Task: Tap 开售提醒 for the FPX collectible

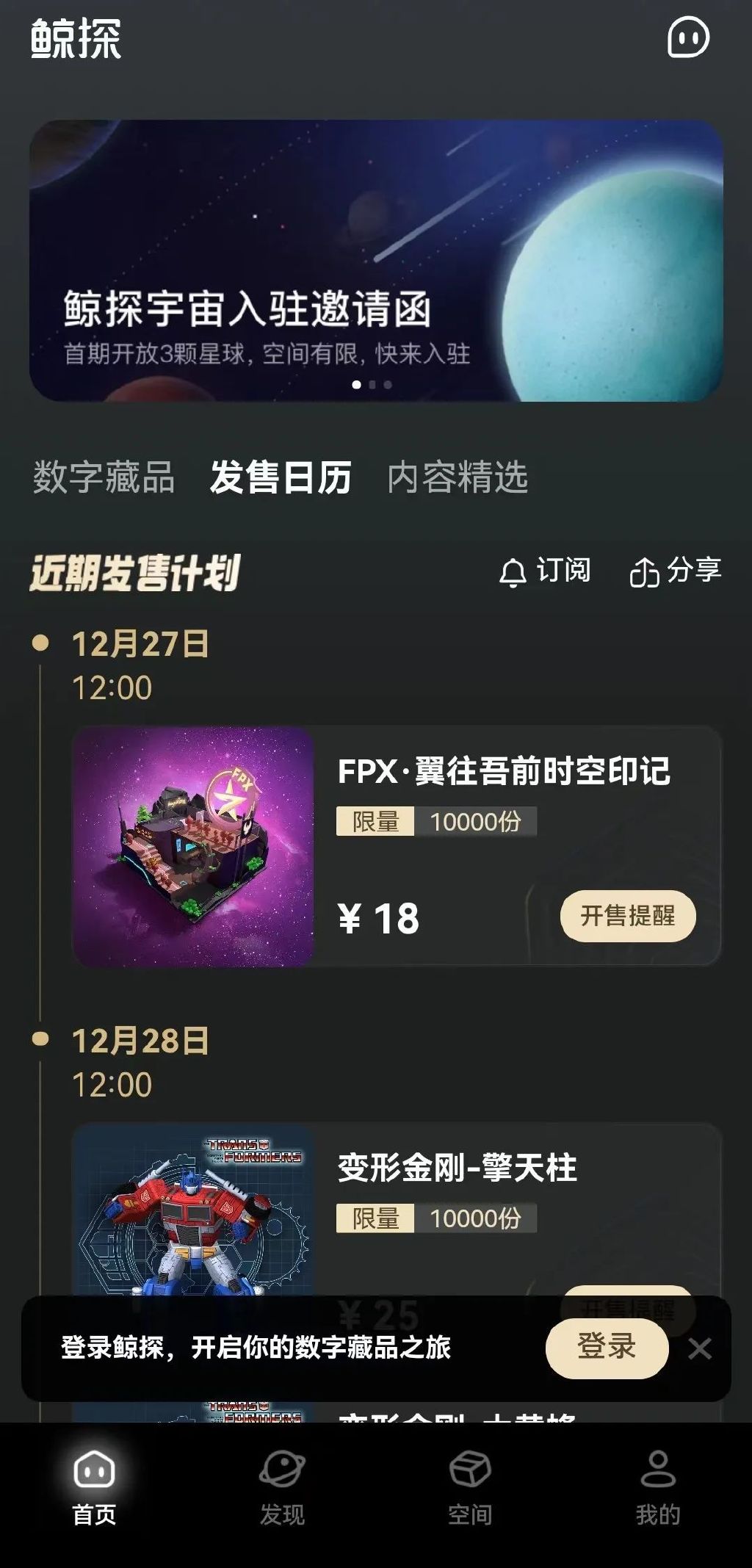Action: [628, 916]
